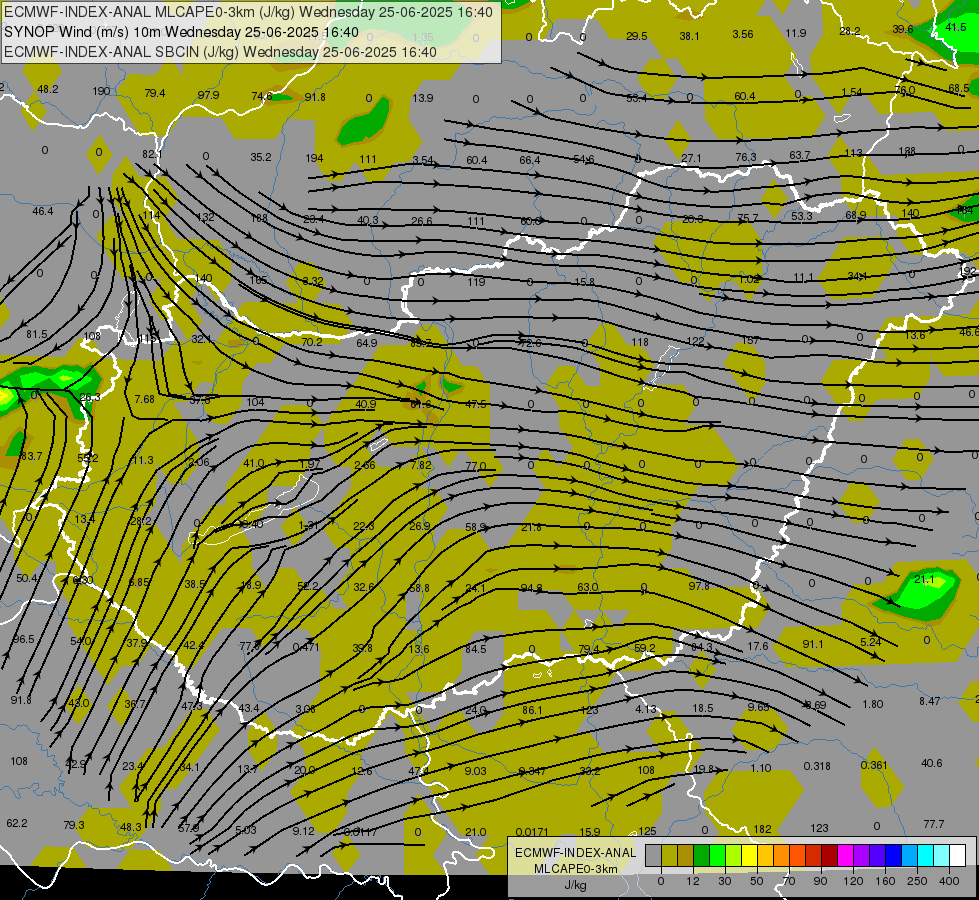Click the magenta swatch in the legend

coord(845,855)
